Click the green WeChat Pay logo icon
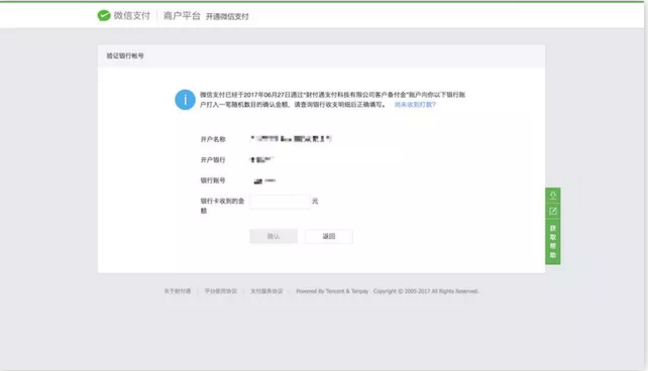This screenshot has height=371, width=648. tap(104, 16)
